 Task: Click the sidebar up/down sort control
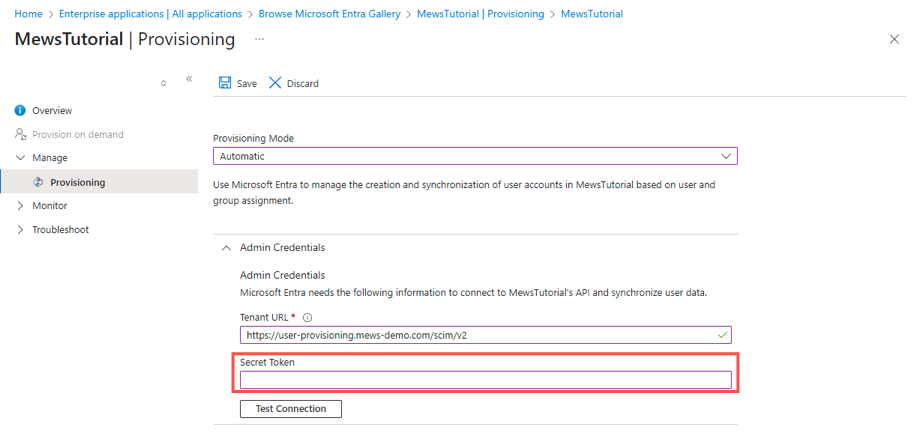click(x=163, y=83)
